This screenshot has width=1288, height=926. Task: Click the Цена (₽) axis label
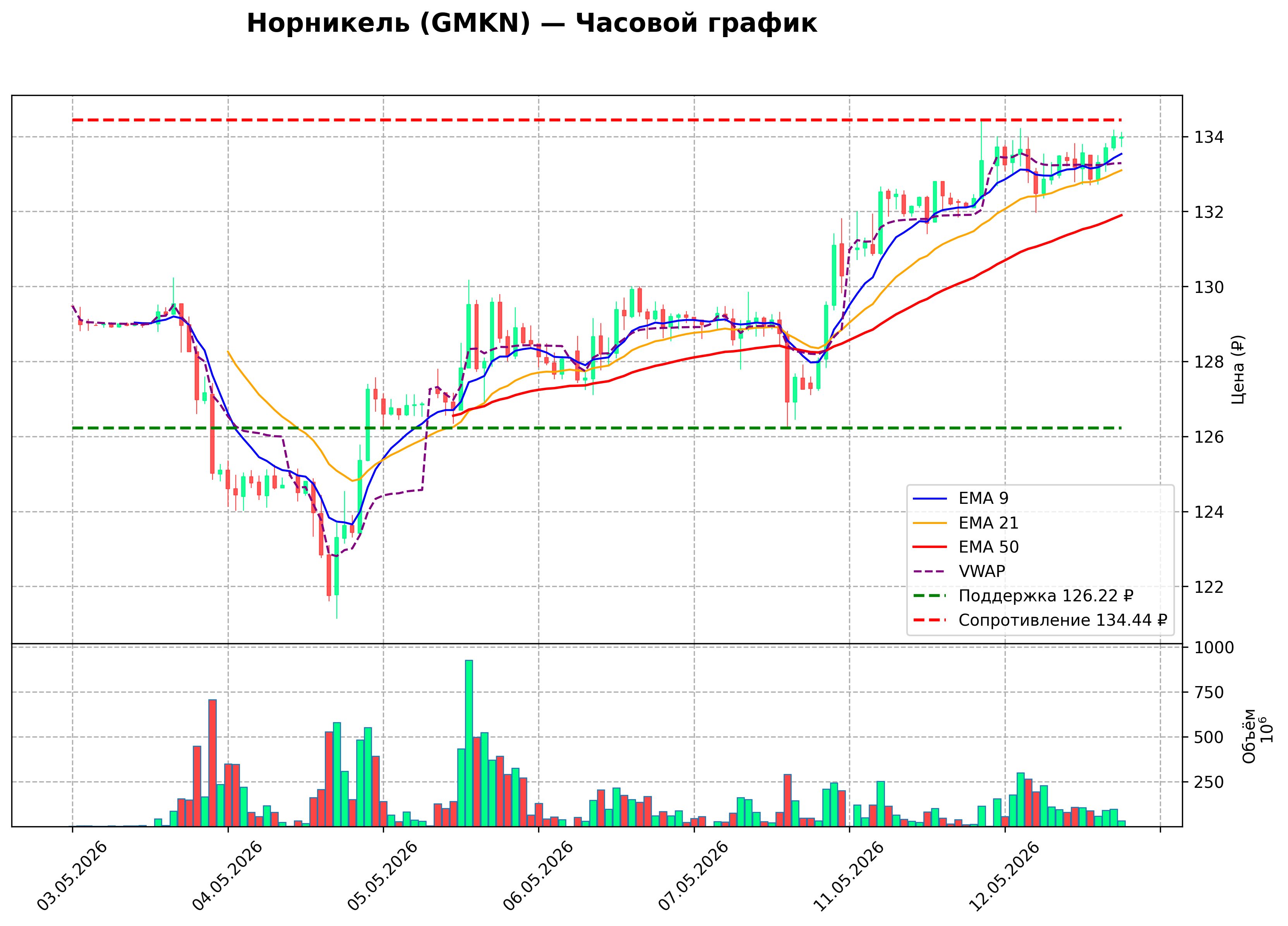1238,370
